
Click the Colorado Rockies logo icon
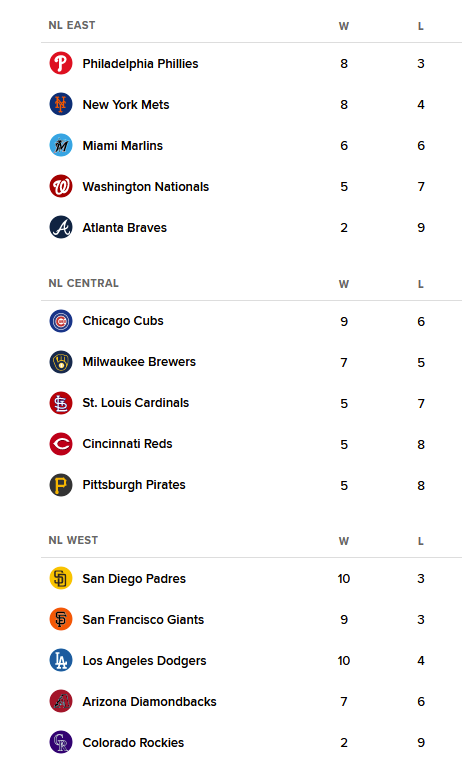(61, 742)
